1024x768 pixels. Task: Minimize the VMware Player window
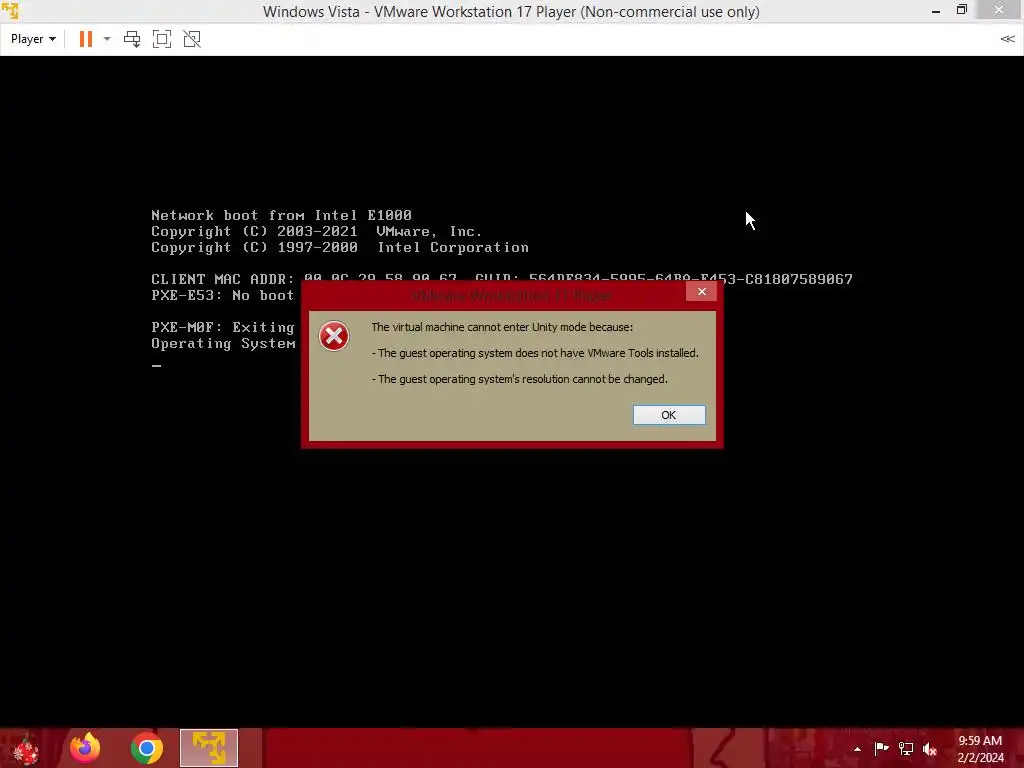(x=936, y=10)
